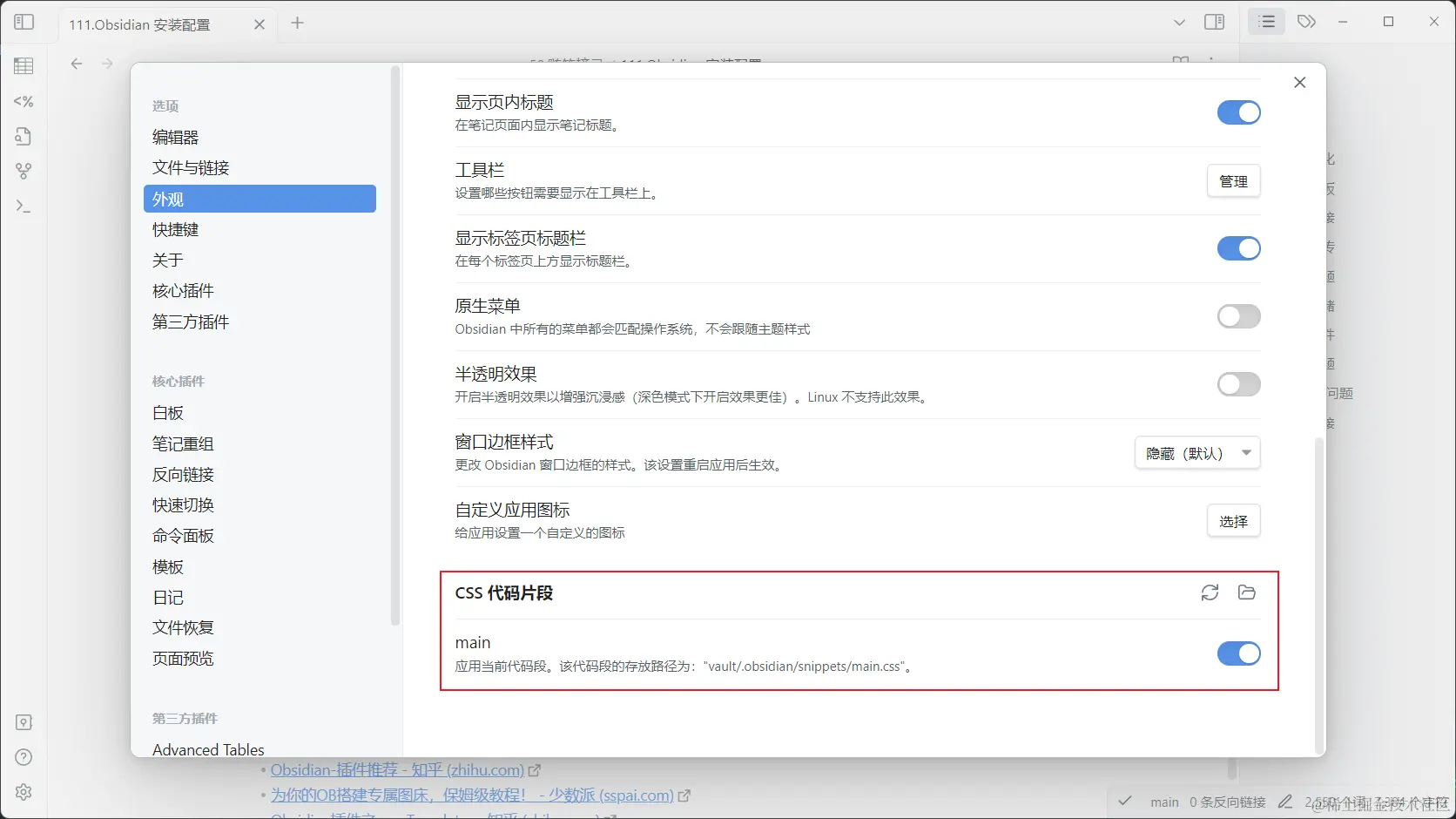Open 白板 plugin settings
Screen dimensions: 1456x819
click(260, 412)
